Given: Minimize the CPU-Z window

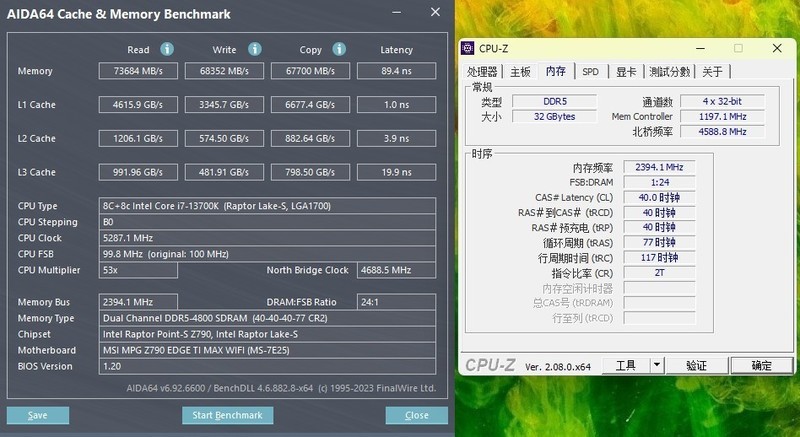Looking at the screenshot, I should pyautogui.click(x=701, y=48).
